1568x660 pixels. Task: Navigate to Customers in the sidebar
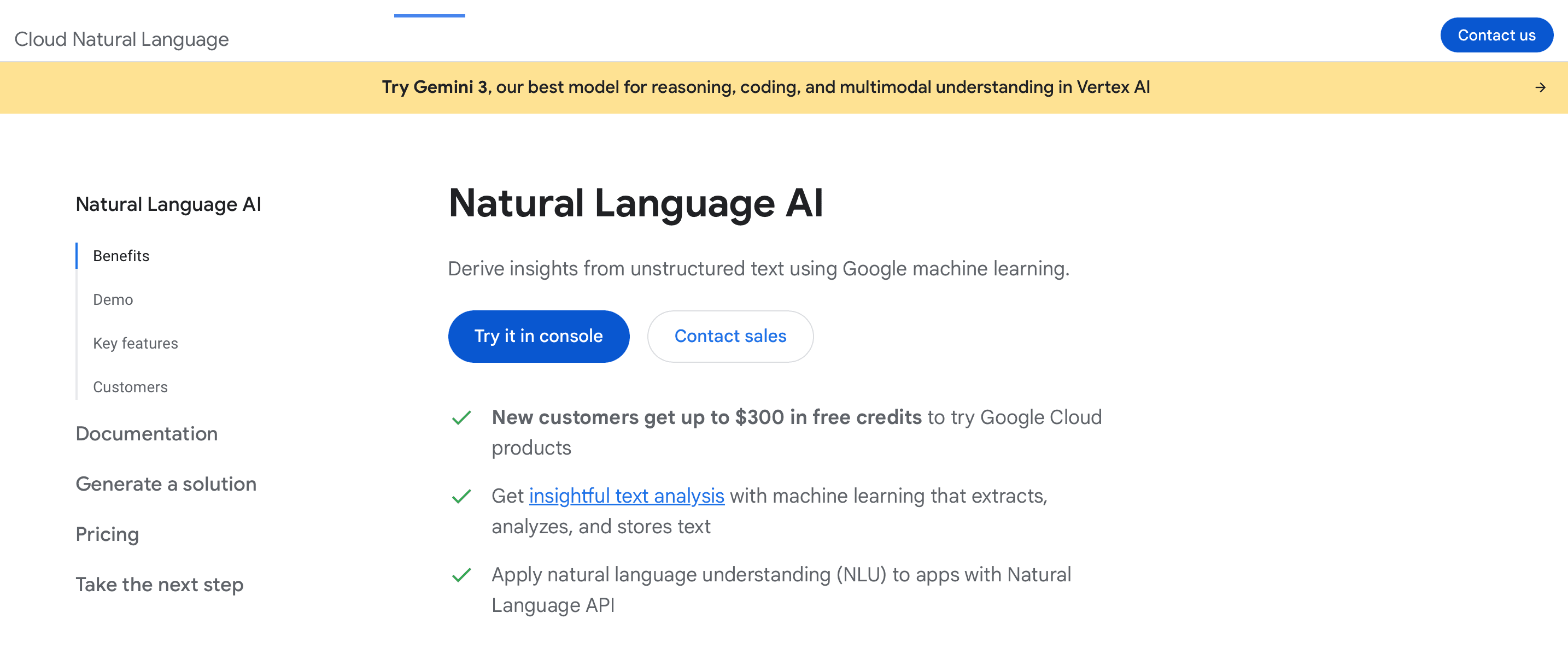(130, 386)
